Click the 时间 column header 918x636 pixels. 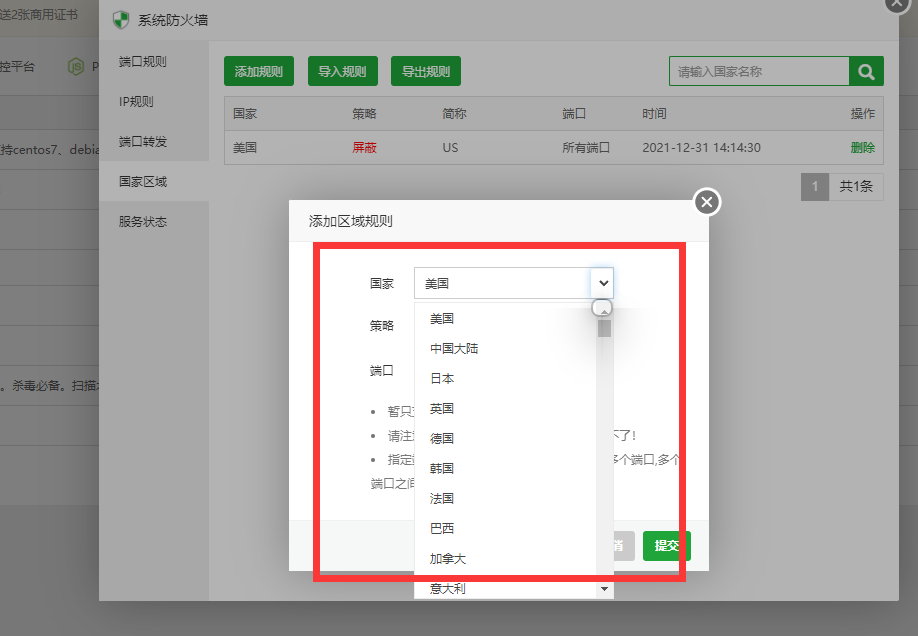pyautogui.click(x=654, y=114)
